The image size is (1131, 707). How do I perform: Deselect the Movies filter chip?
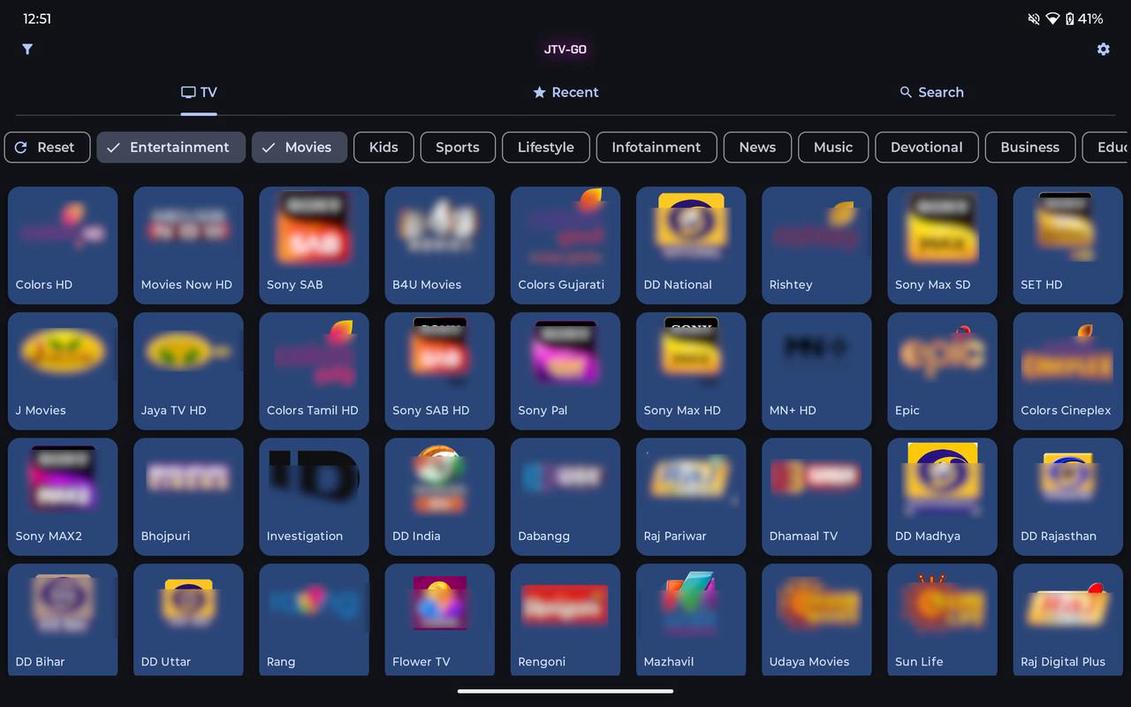[299, 147]
